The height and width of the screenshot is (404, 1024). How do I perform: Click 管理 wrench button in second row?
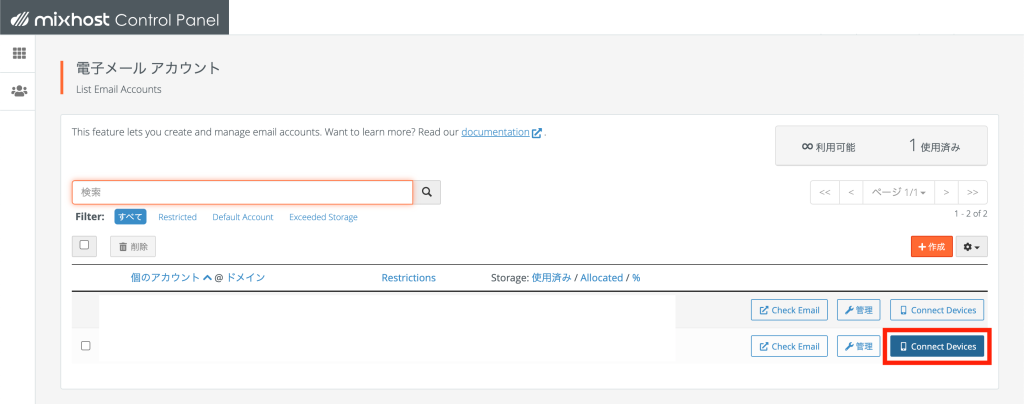tap(859, 346)
